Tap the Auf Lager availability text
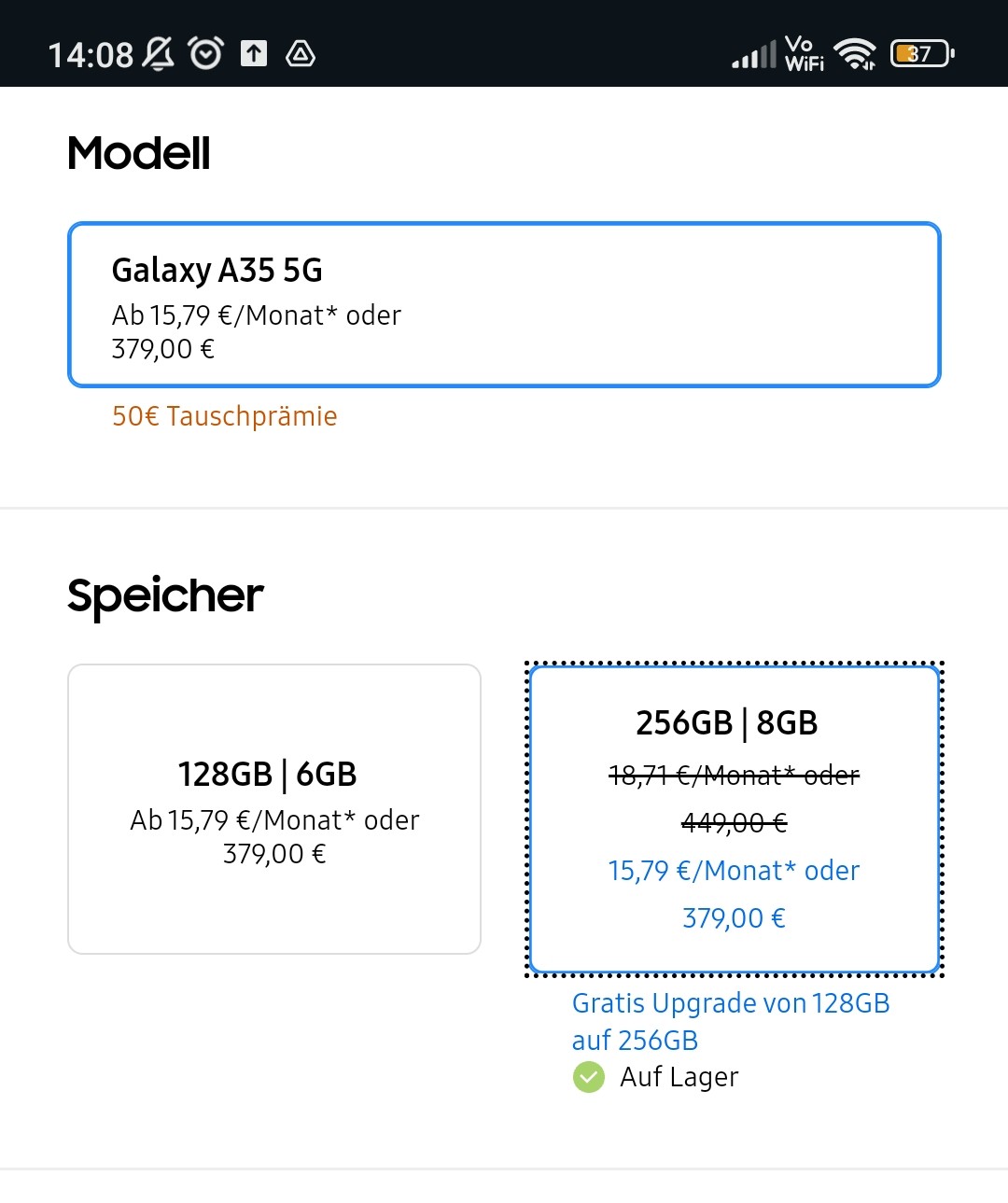The width and height of the screenshot is (1008, 1203). click(679, 1077)
